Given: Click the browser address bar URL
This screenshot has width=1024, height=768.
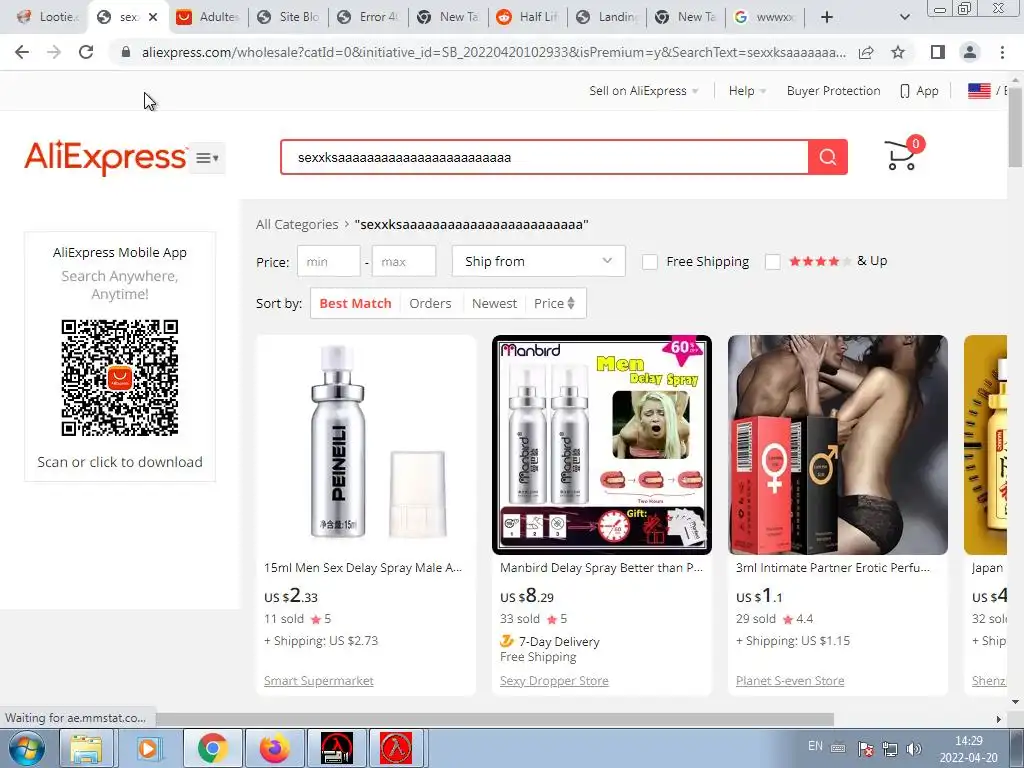Looking at the screenshot, I should click(x=493, y=52).
